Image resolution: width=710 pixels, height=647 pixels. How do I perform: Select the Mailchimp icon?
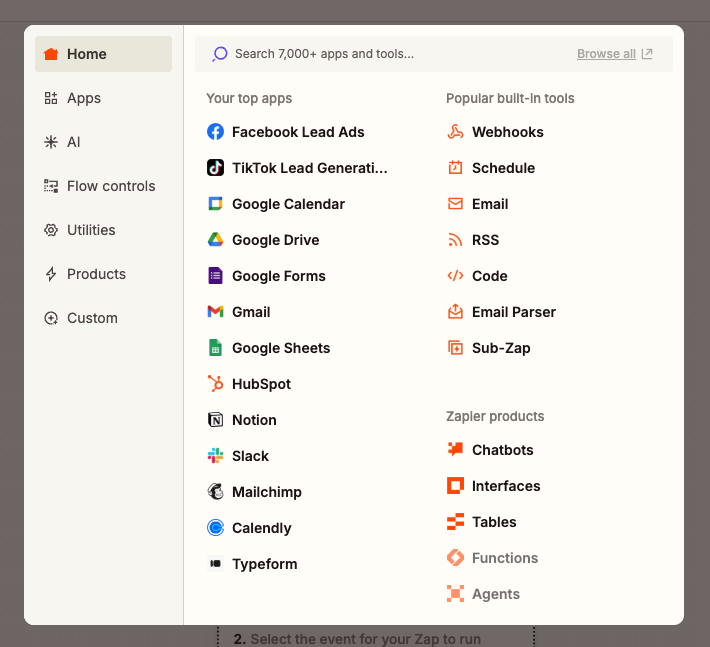coord(215,492)
